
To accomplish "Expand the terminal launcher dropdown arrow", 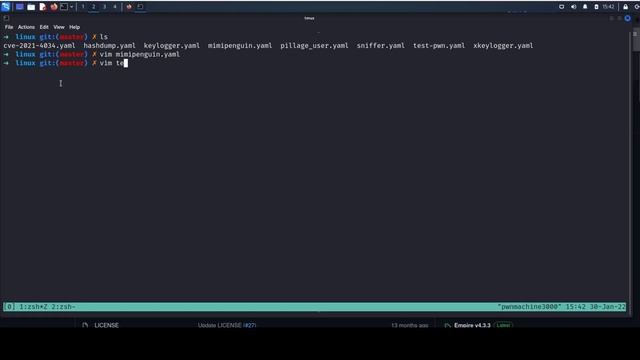I will coord(71,7).
